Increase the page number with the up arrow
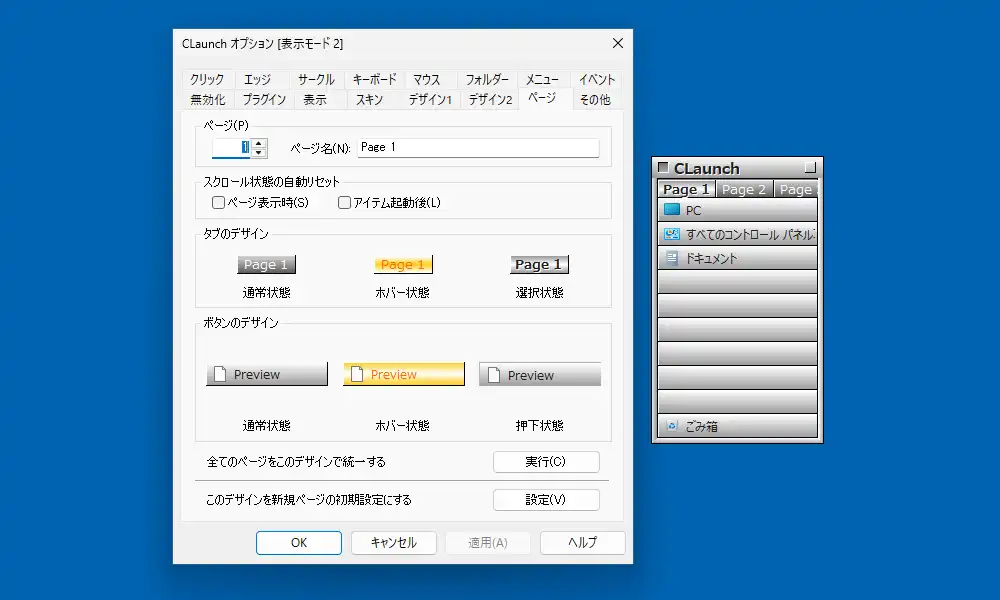The width and height of the screenshot is (1000, 600). pos(258,143)
